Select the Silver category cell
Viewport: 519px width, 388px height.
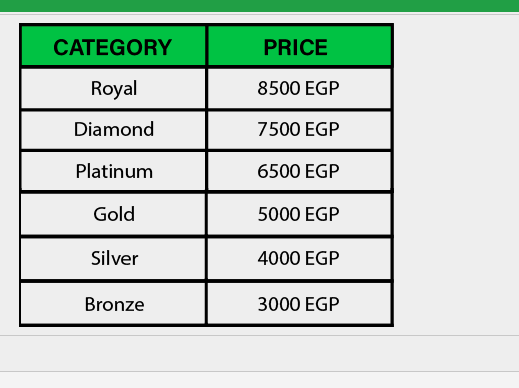113,259
